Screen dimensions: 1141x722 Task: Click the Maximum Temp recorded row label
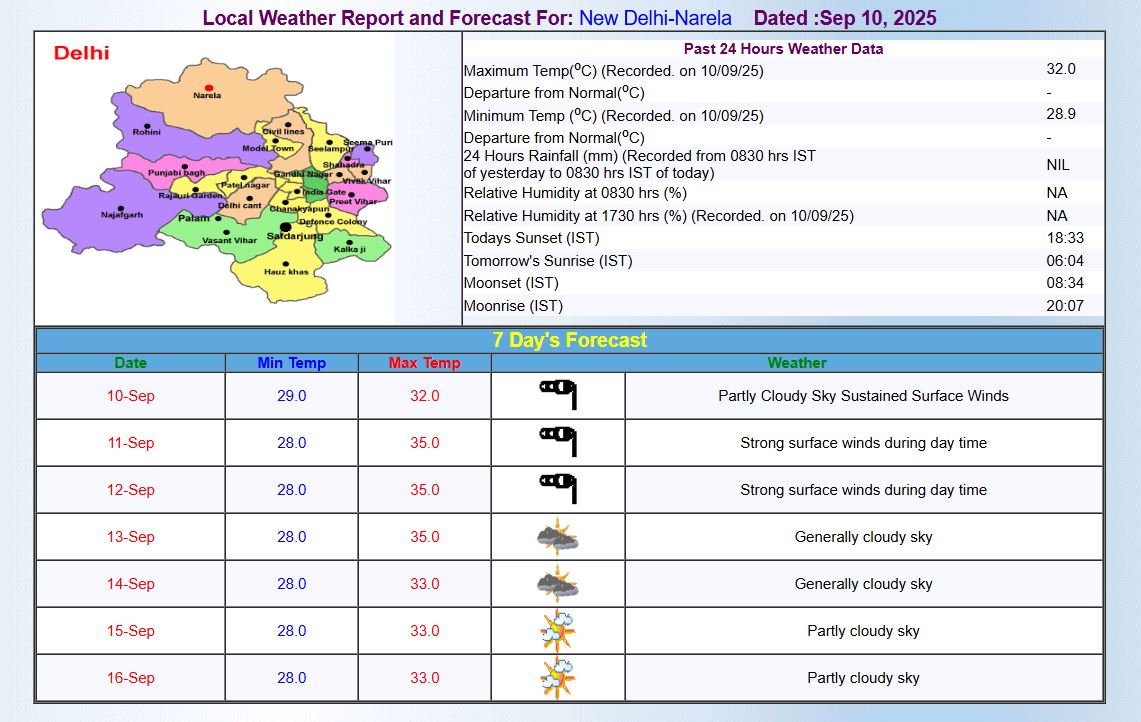point(613,71)
